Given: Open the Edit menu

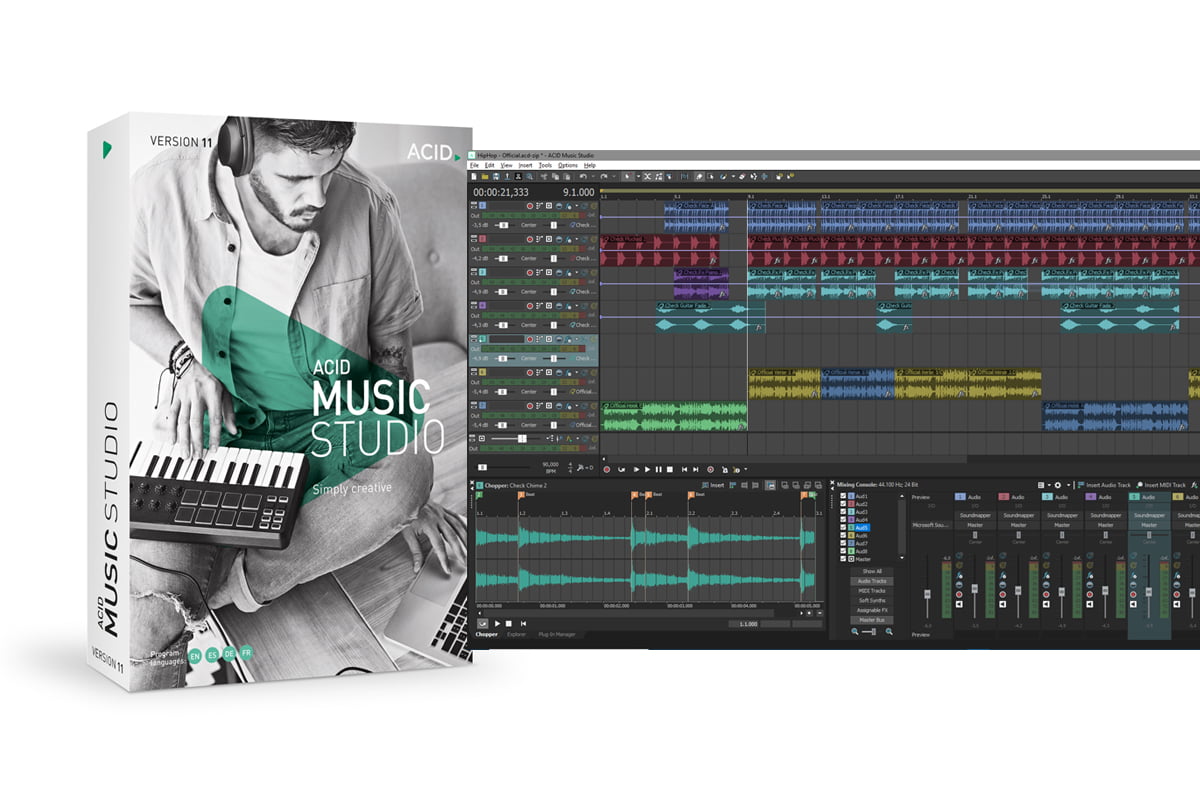Looking at the screenshot, I should pyautogui.click(x=489, y=165).
